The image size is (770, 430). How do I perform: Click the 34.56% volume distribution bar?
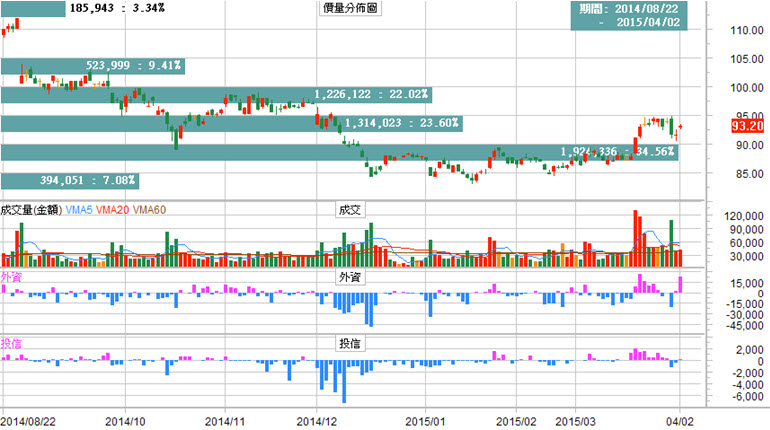click(338, 152)
